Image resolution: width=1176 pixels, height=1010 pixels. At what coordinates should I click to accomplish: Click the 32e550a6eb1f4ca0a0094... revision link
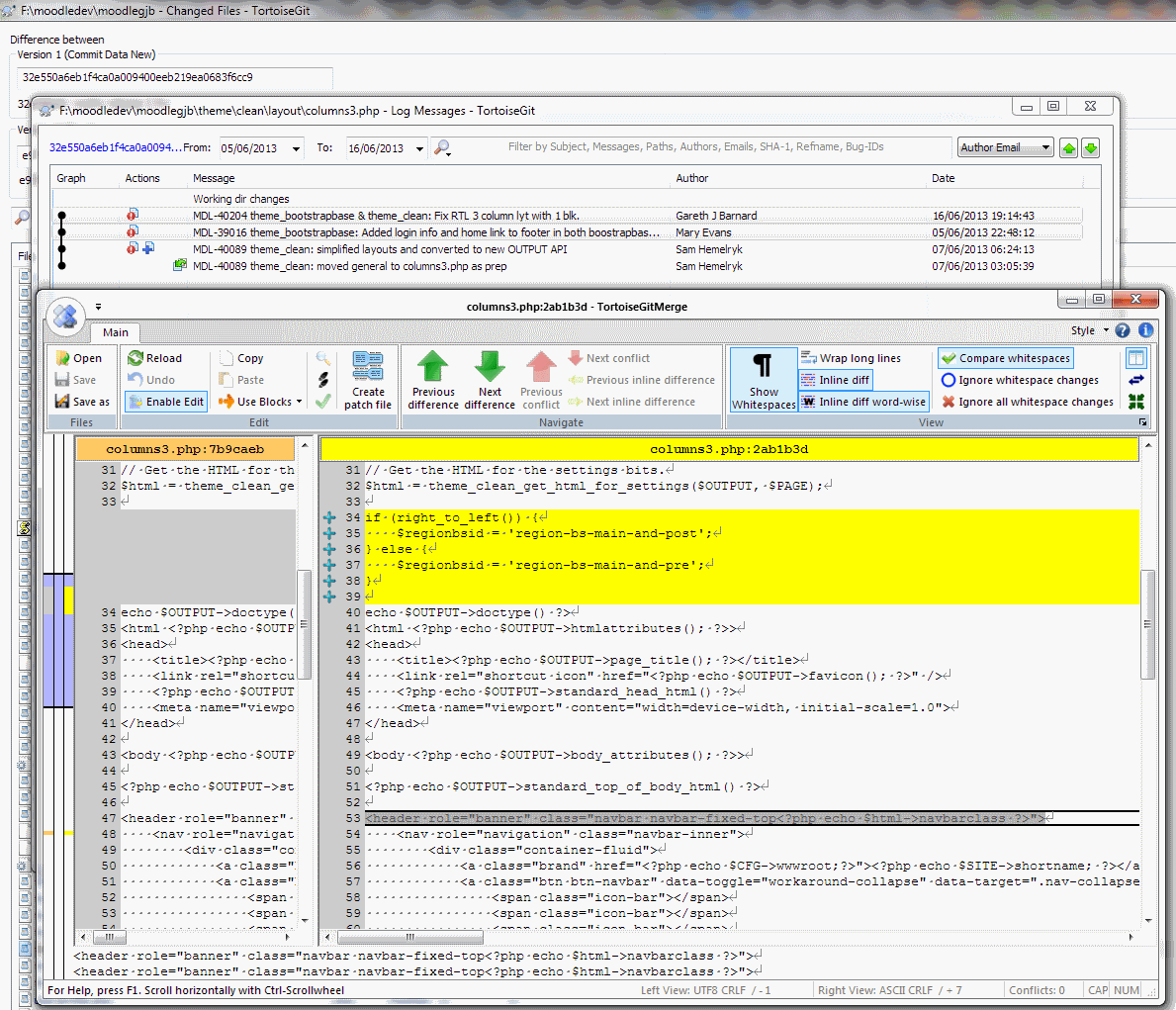(x=116, y=147)
